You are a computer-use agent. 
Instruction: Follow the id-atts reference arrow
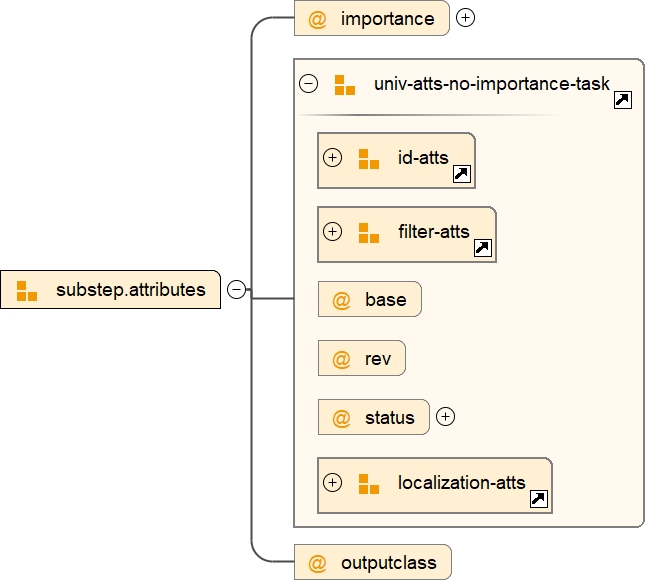462,174
